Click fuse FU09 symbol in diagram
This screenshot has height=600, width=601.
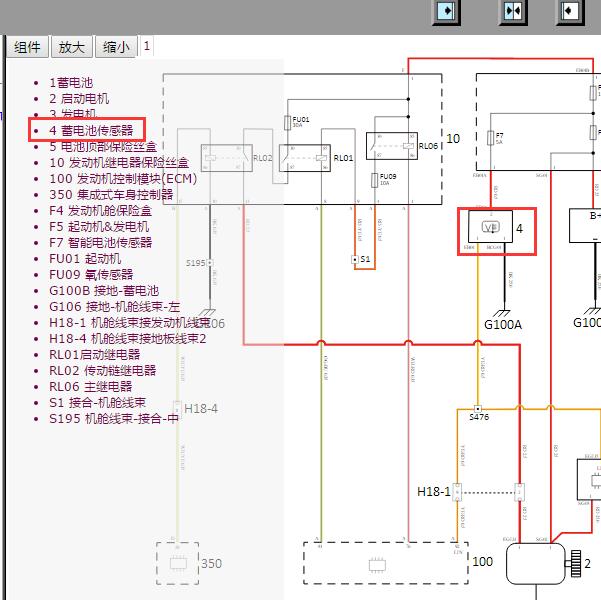[x=374, y=180]
